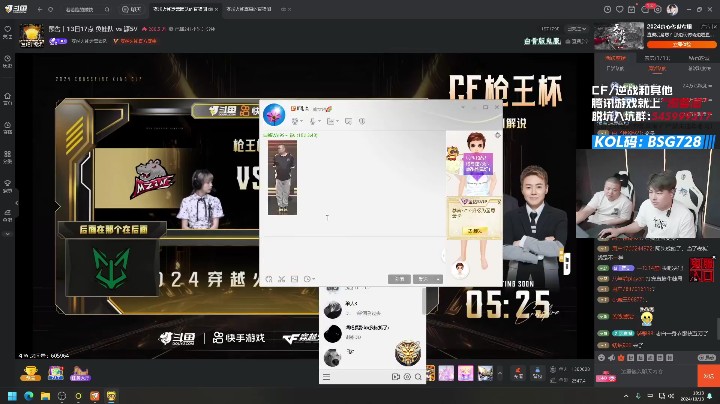720x404 pixels.
Task: Select the middle contact with black avatar
Action: [x=371, y=332]
